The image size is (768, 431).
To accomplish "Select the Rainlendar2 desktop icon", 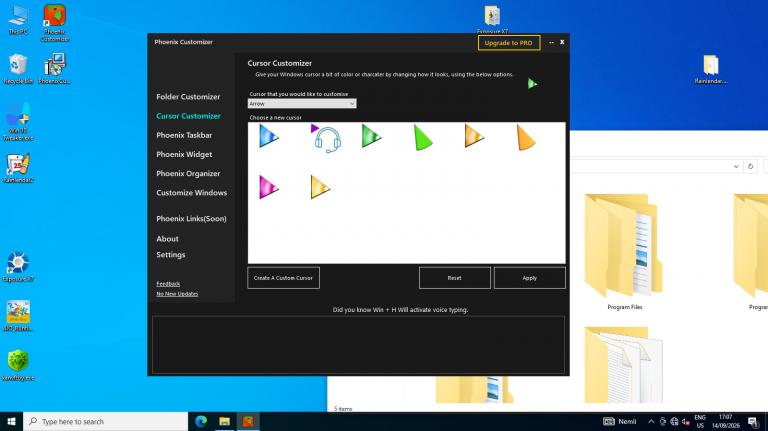I will coord(18,168).
